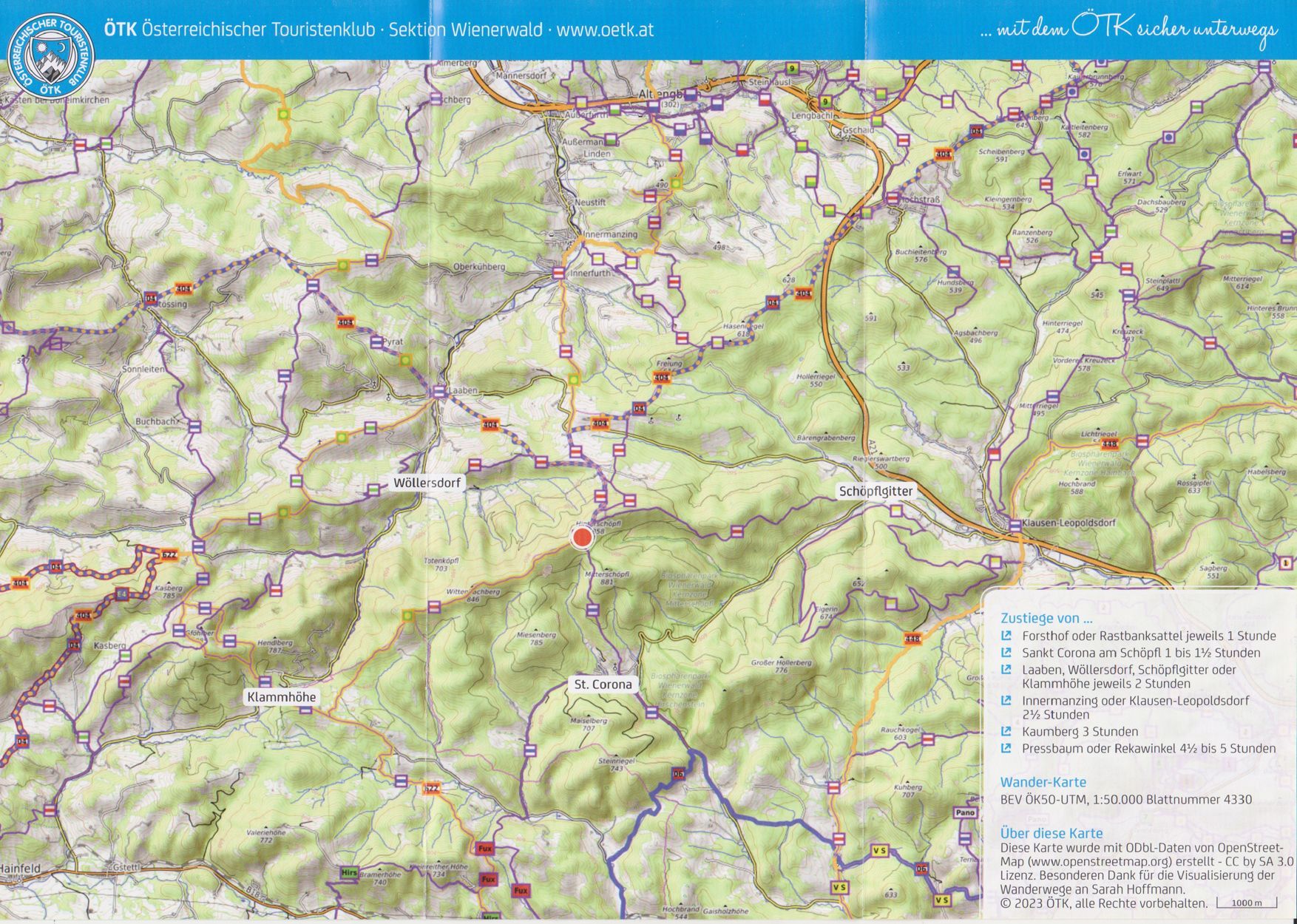Click the '© 2023 ÖTK, alle Rechte vorbehalten.' notice
This screenshot has width=1297, height=924.
point(1103,903)
